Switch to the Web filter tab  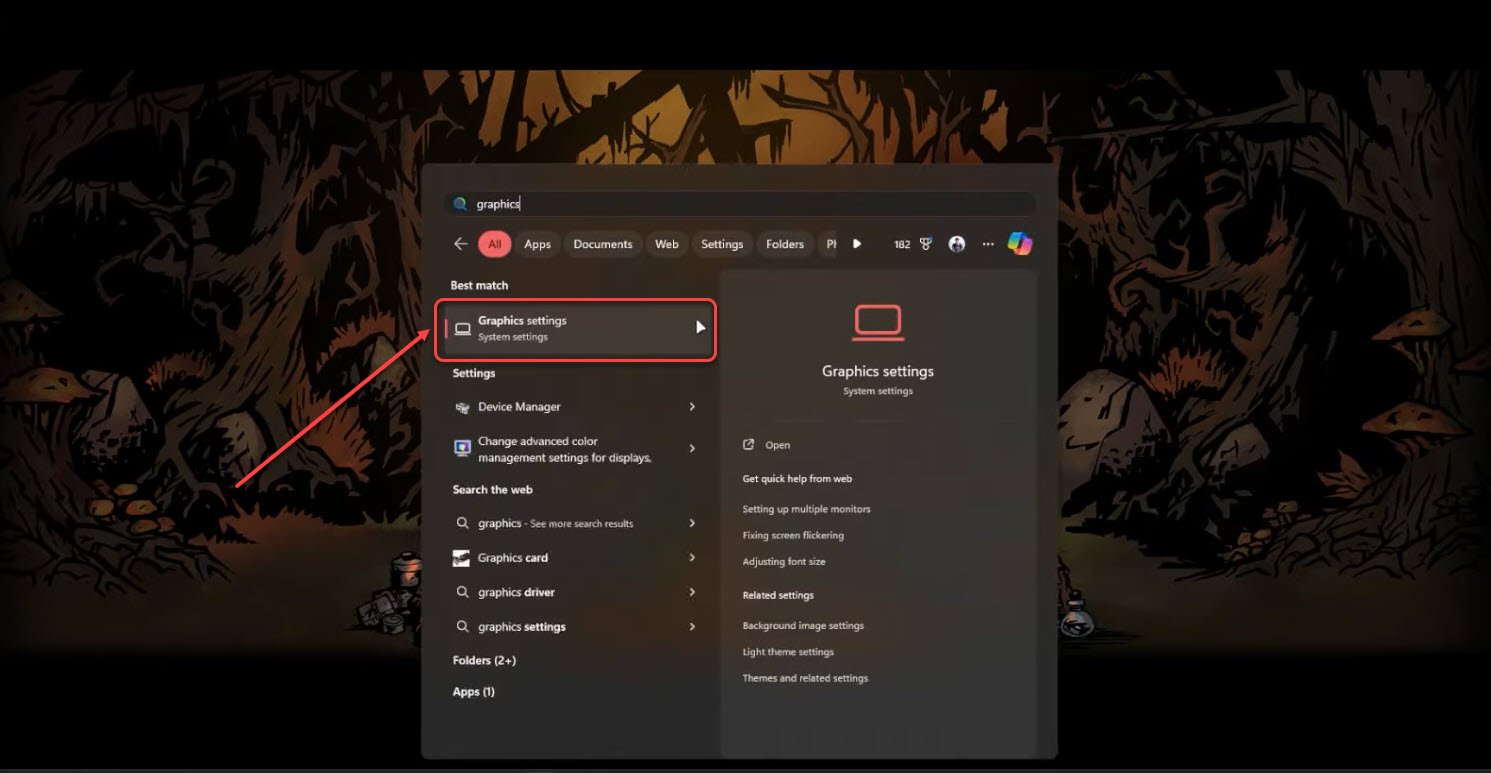click(x=667, y=244)
